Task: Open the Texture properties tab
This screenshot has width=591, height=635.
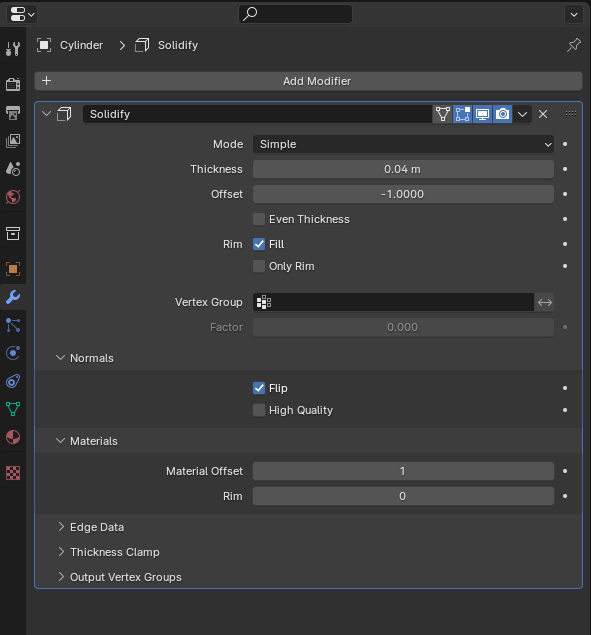Action: (13, 473)
